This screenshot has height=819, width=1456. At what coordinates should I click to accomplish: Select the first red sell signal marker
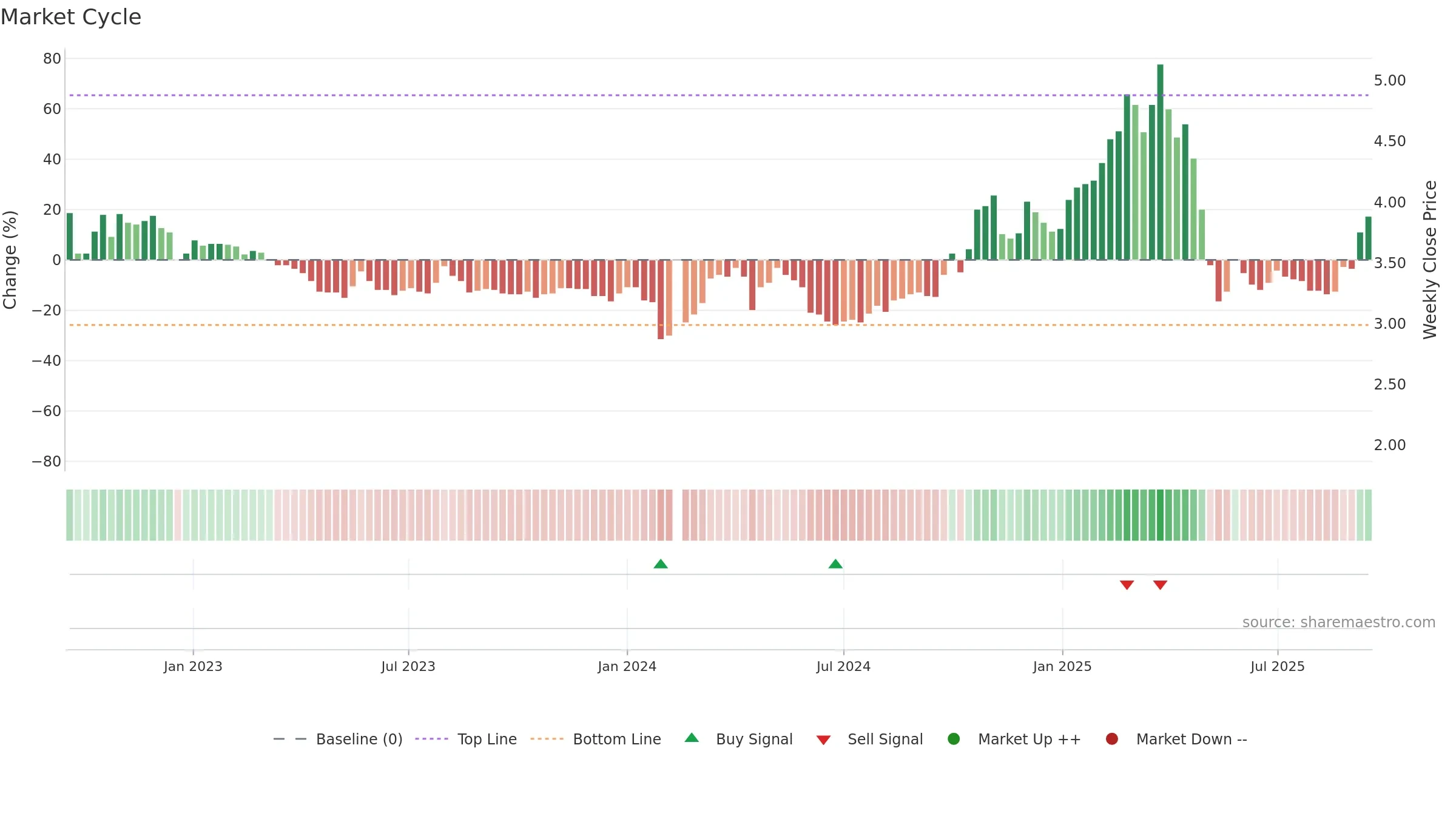click(x=1127, y=585)
